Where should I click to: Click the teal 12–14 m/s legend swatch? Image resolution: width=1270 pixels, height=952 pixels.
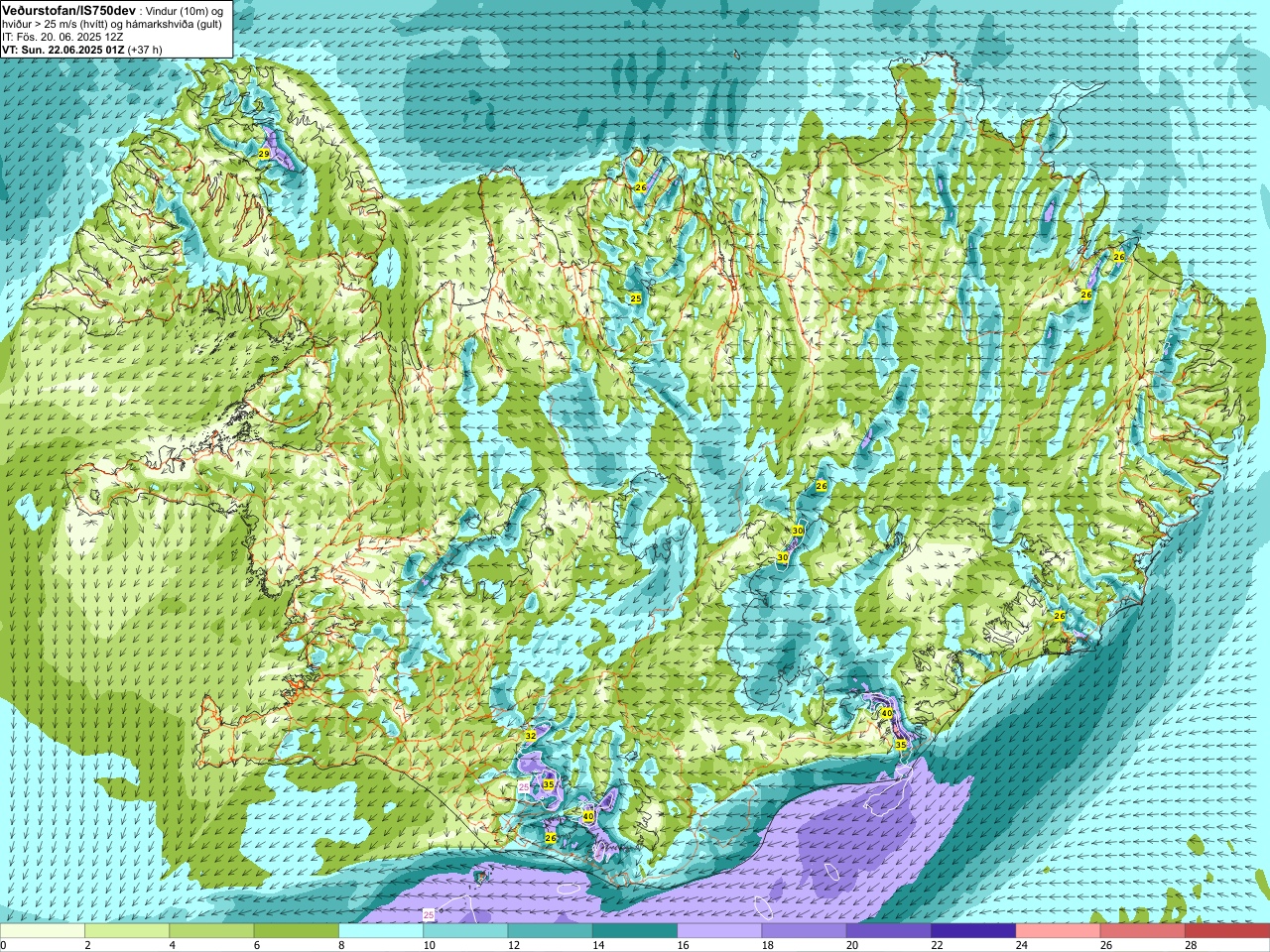[551, 931]
